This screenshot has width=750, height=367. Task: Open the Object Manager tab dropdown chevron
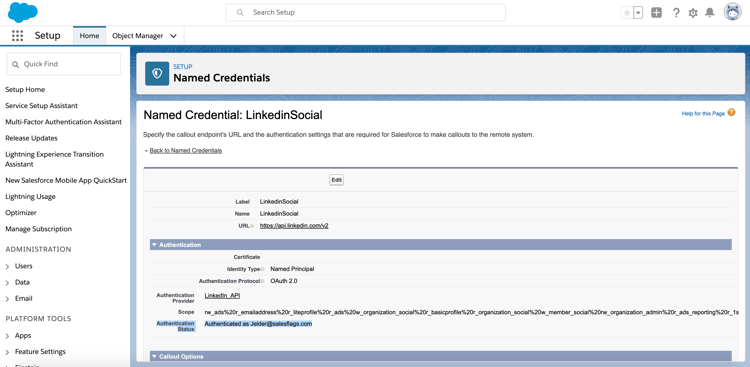(173, 36)
